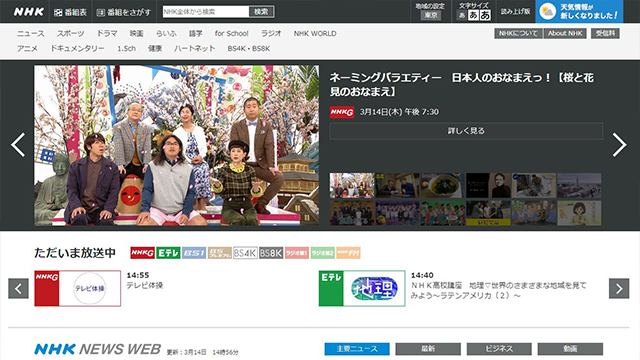Viewport: 640px width, 360px height.
Task: Open the BS4K・BS8K section
Action: click(x=249, y=49)
